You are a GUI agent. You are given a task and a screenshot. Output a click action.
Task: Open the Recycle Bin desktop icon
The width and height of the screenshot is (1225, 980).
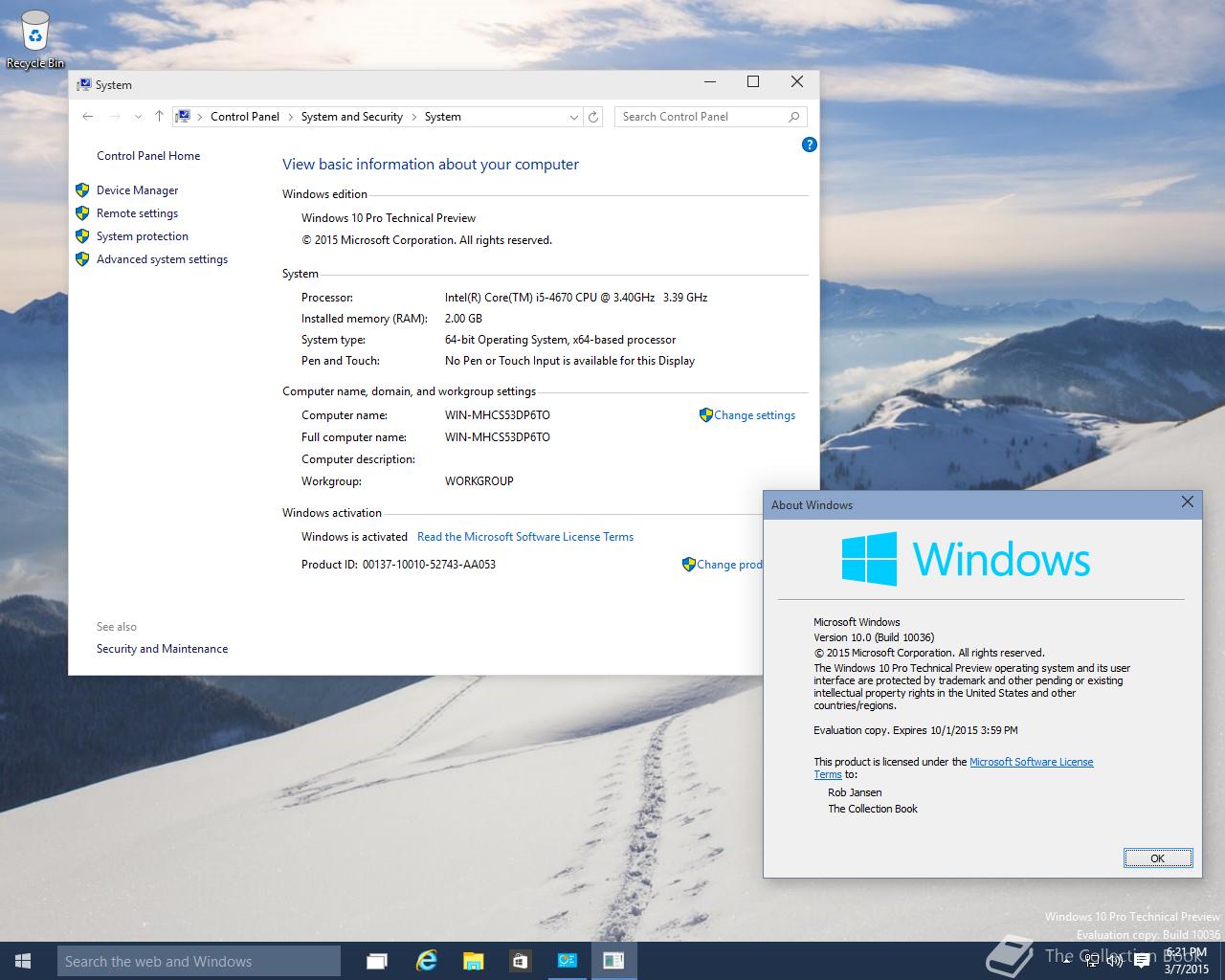(x=34, y=40)
